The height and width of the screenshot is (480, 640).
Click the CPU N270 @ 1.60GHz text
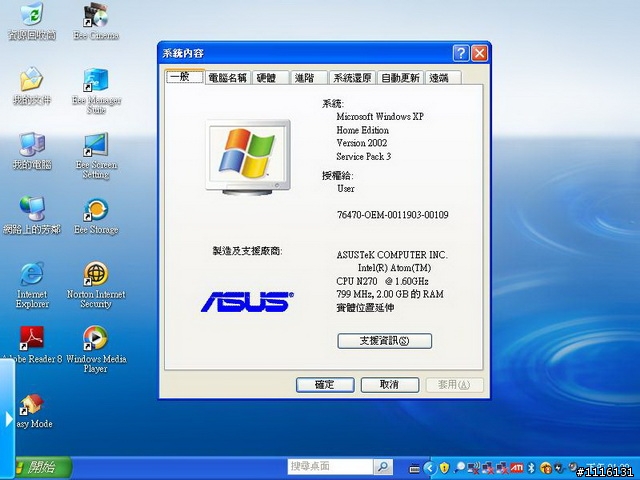382,281
